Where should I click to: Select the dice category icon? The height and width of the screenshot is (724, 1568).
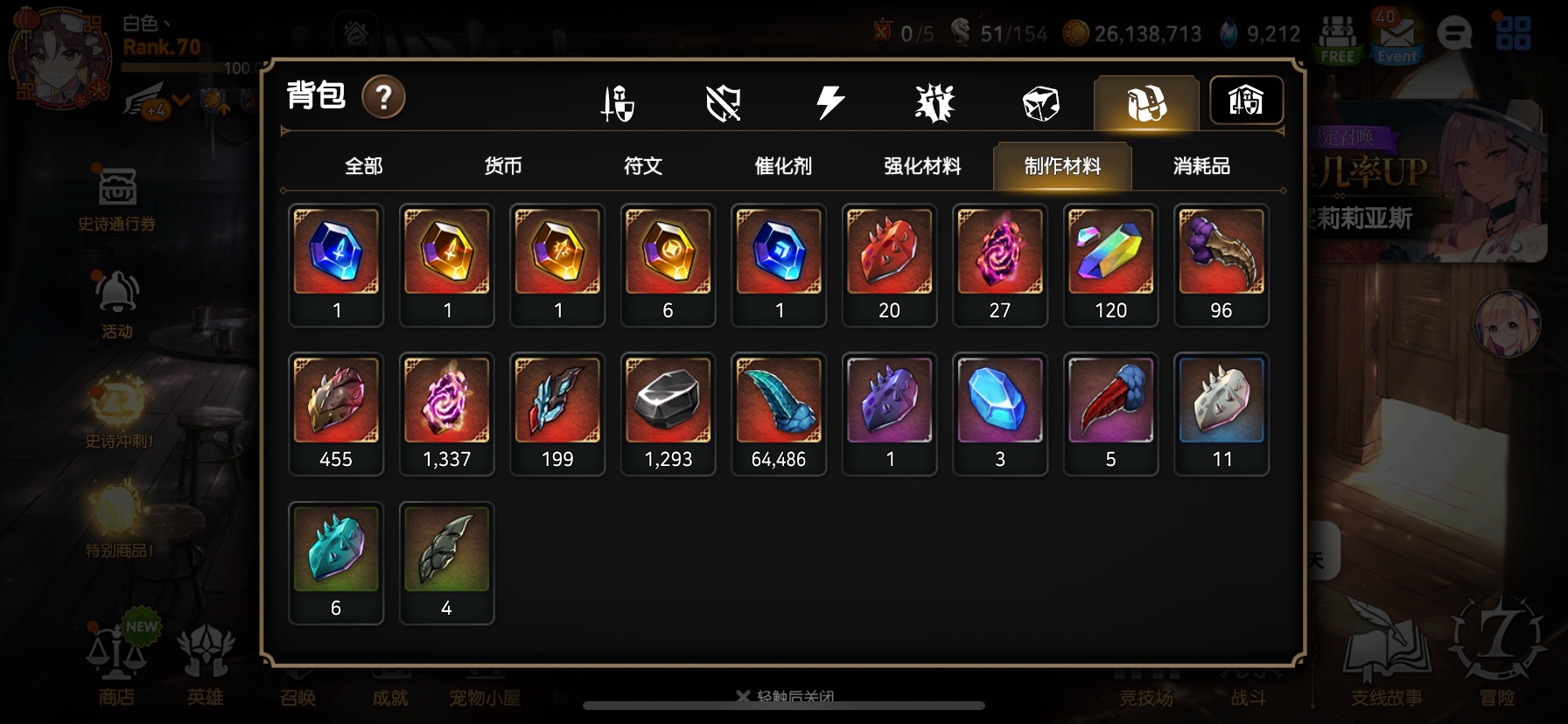pos(1041,103)
